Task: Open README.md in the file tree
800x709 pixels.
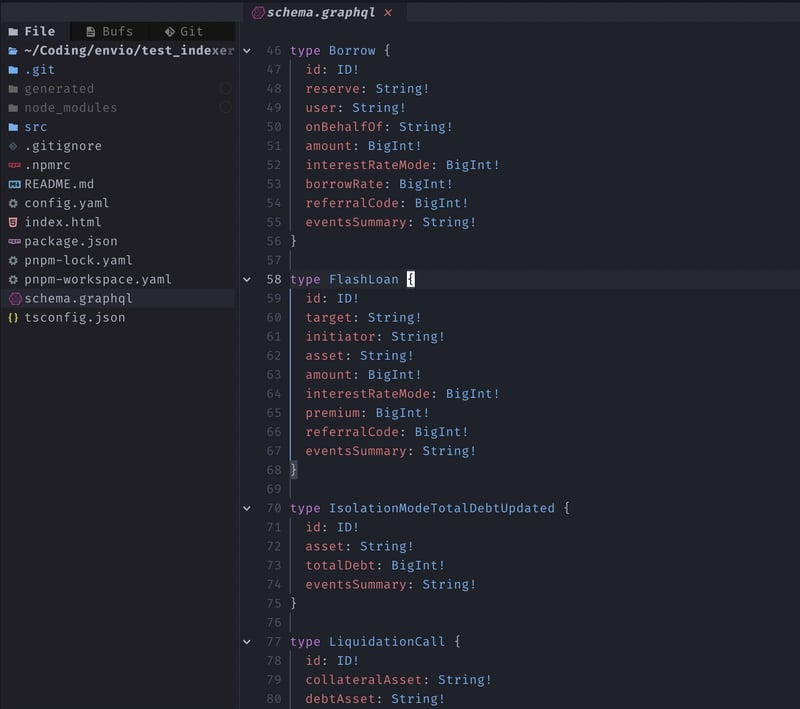Action: click(59, 184)
